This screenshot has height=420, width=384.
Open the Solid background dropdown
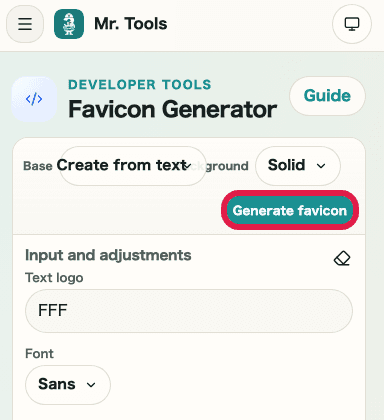pos(298,166)
